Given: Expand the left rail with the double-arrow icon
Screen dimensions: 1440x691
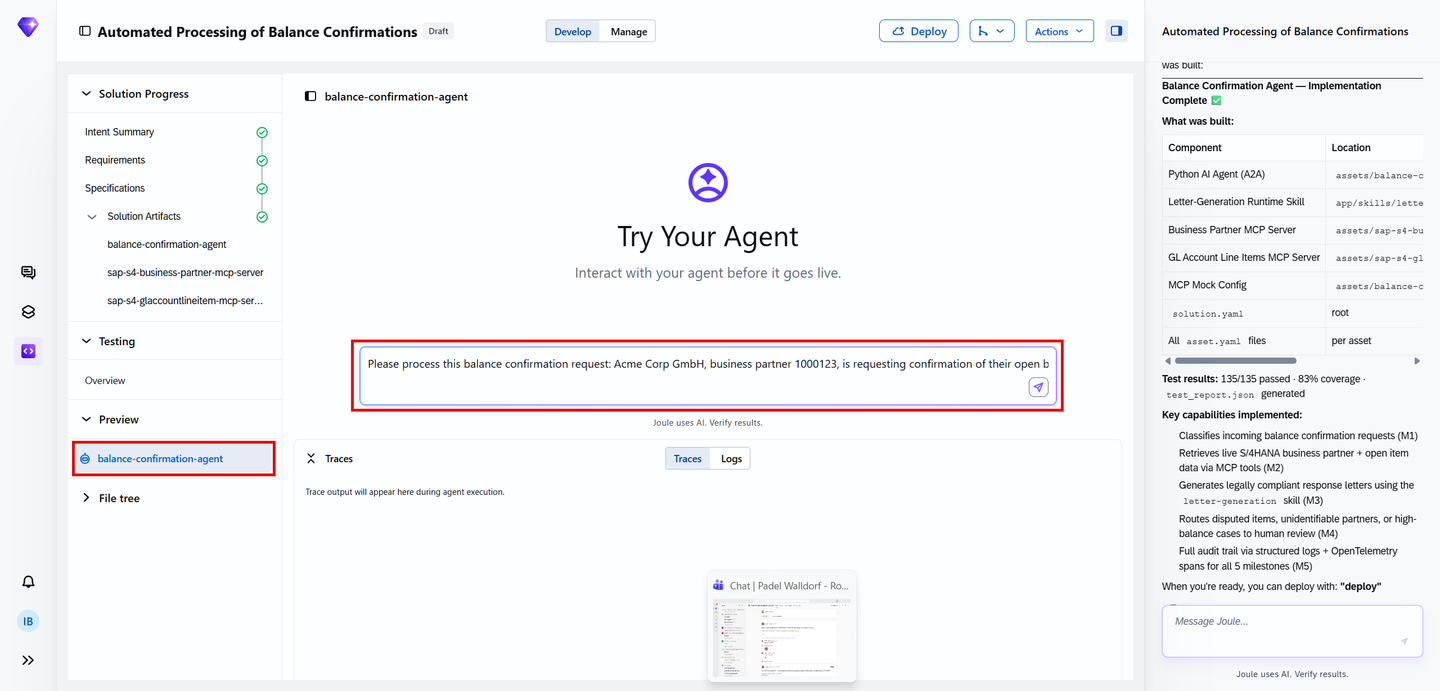Looking at the screenshot, I should pyautogui.click(x=28, y=660).
